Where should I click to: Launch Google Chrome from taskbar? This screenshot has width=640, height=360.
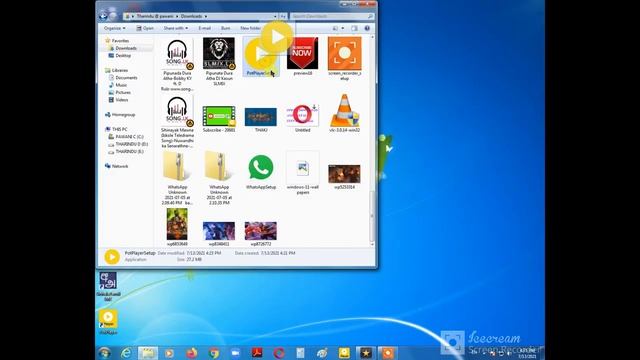point(213,353)
